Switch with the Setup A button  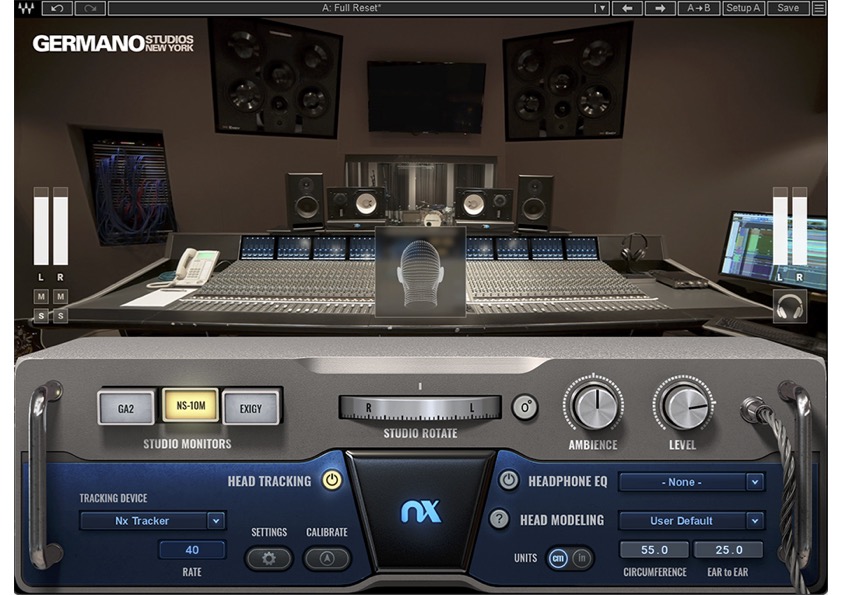coord(743,8)
